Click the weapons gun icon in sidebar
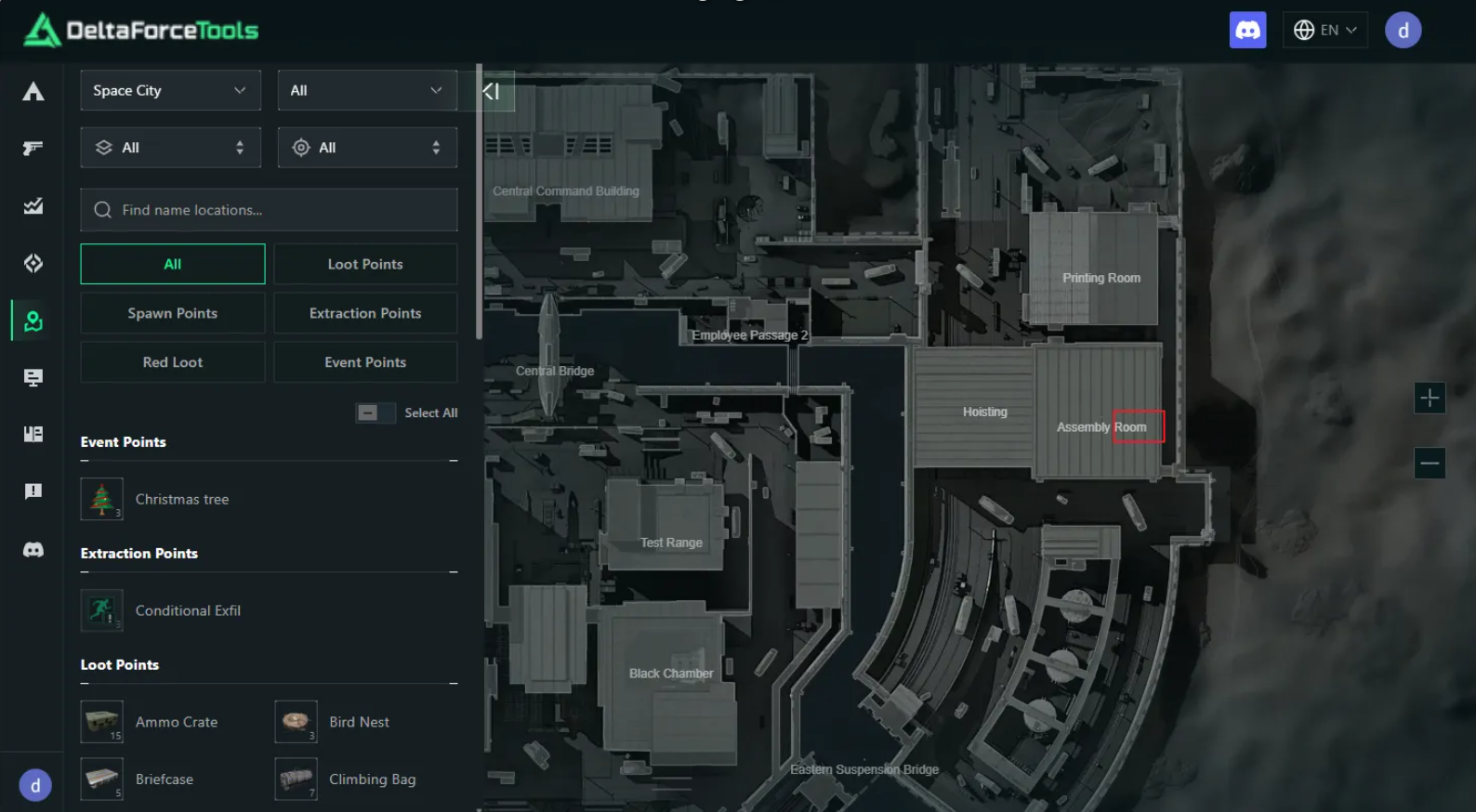The height and width of the screenshot is (812, 1476). [x=33, y=149]
